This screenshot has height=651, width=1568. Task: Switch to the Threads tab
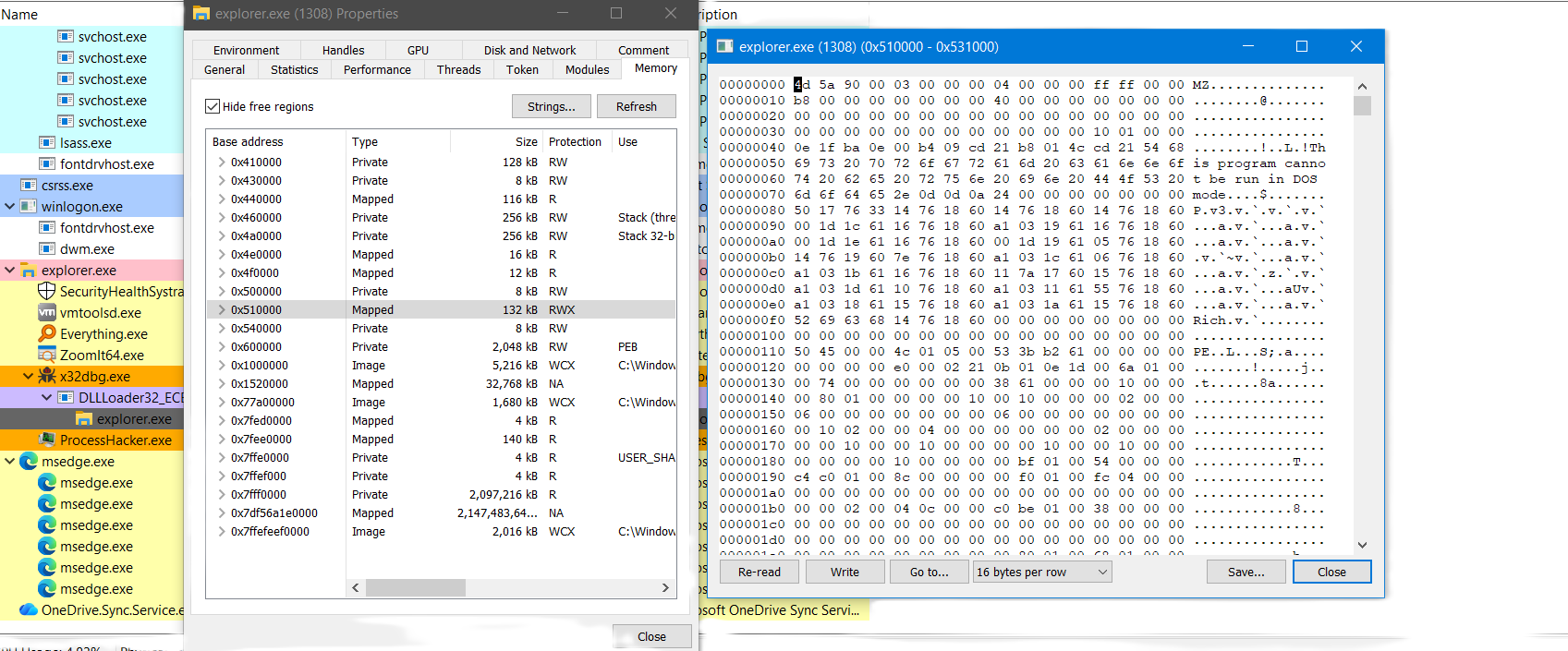tap(458, 70)
